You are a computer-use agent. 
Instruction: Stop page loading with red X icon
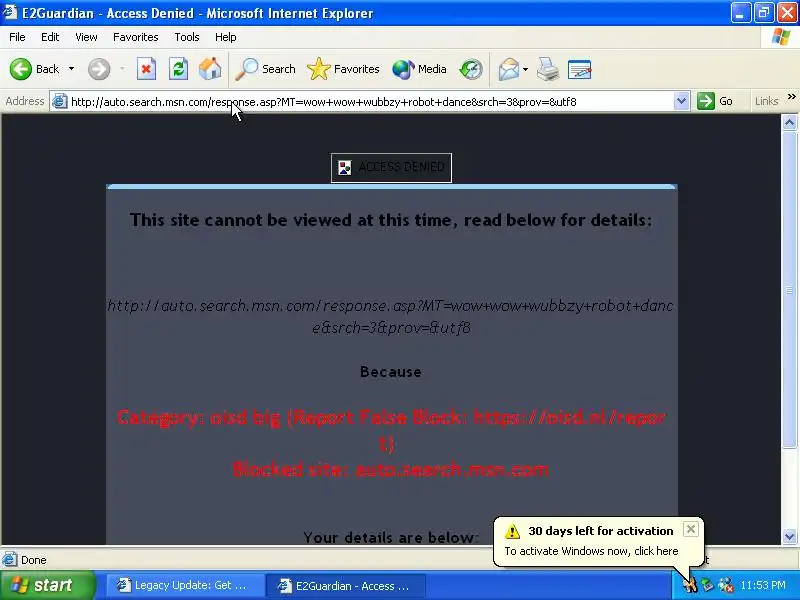pos(146,69)
